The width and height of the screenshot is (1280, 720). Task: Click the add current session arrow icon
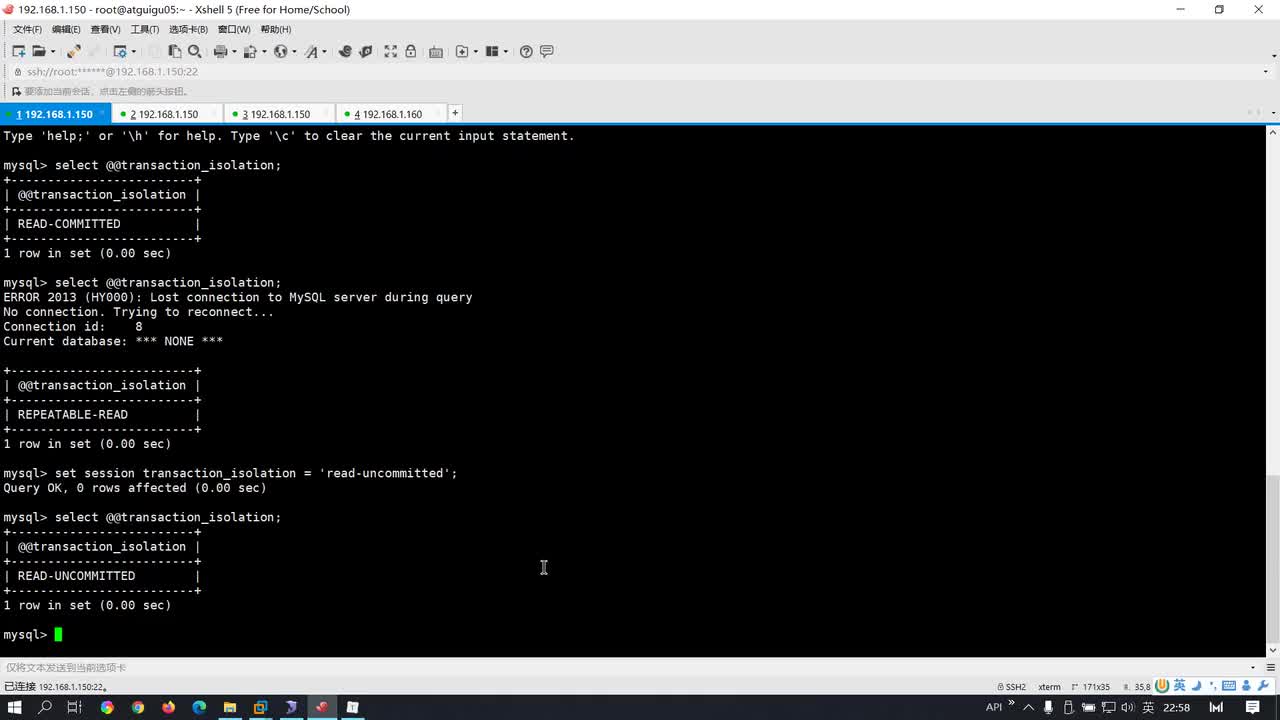click(16, 91)
